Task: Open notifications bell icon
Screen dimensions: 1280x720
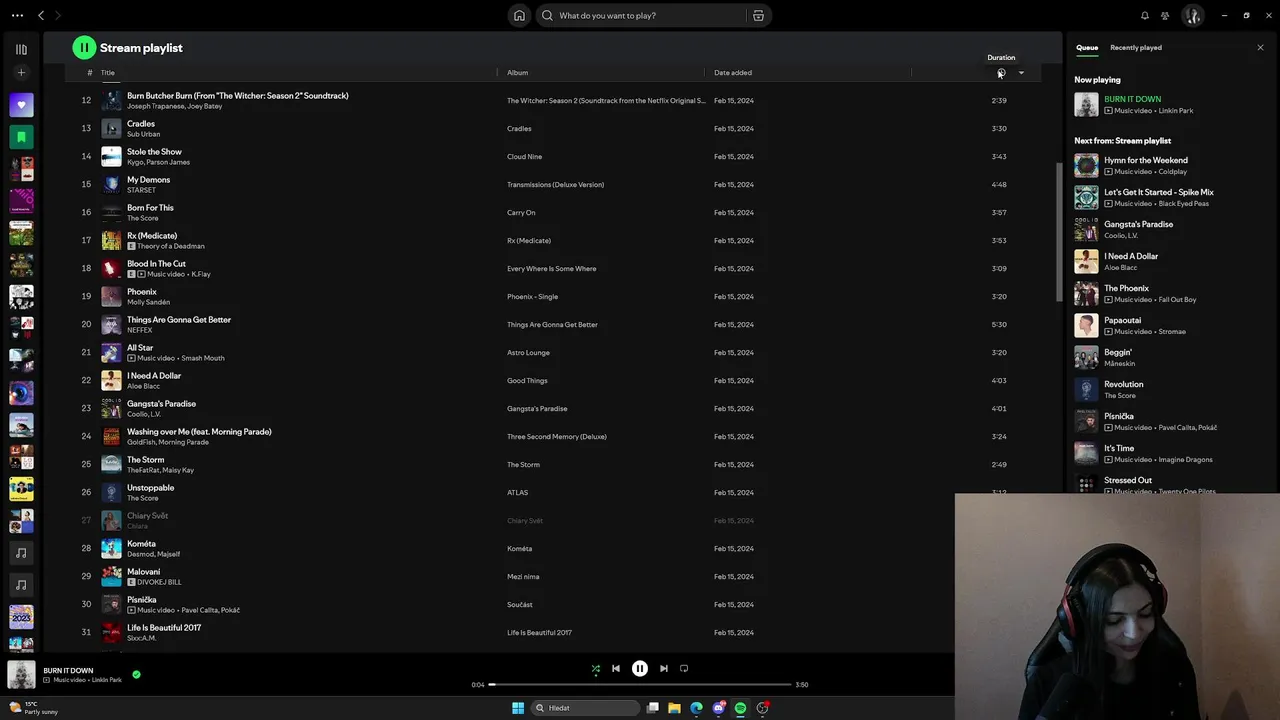Action: [x=1145, y=15]
